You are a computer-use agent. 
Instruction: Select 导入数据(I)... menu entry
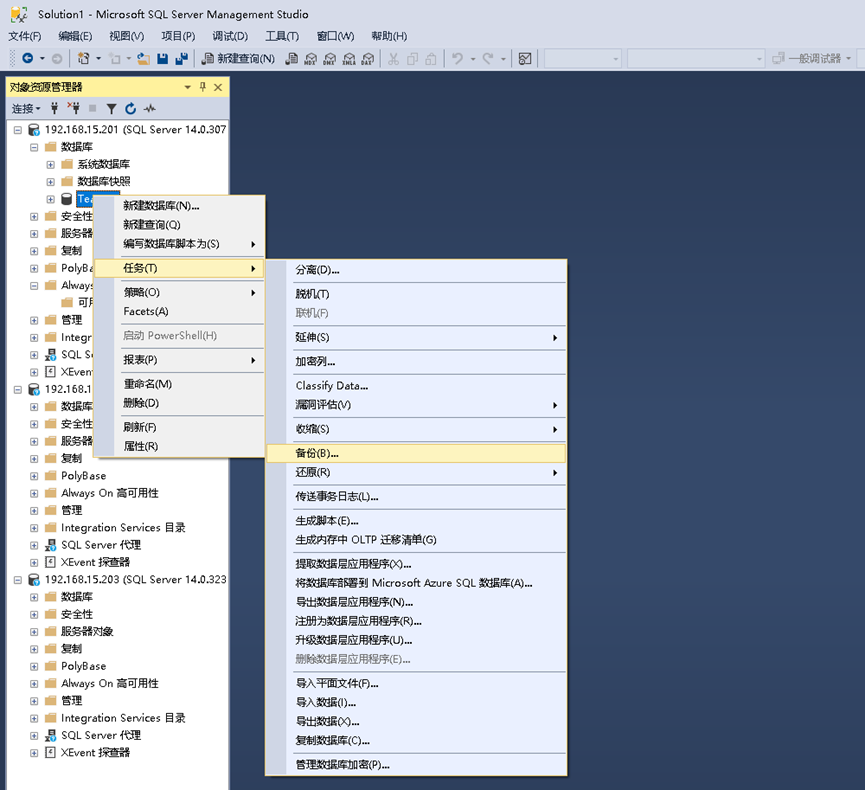pyautogui.click(x=416, y=702)
